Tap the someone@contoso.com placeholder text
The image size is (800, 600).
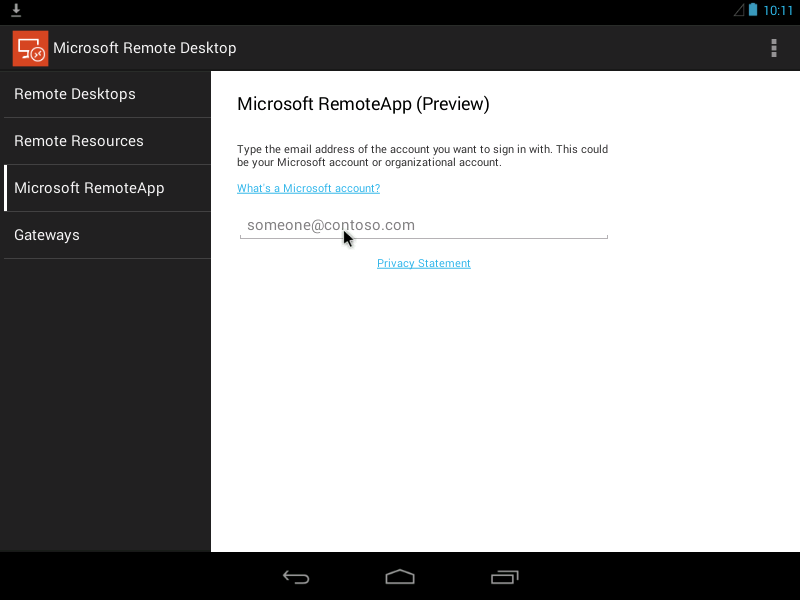point(330,224)
